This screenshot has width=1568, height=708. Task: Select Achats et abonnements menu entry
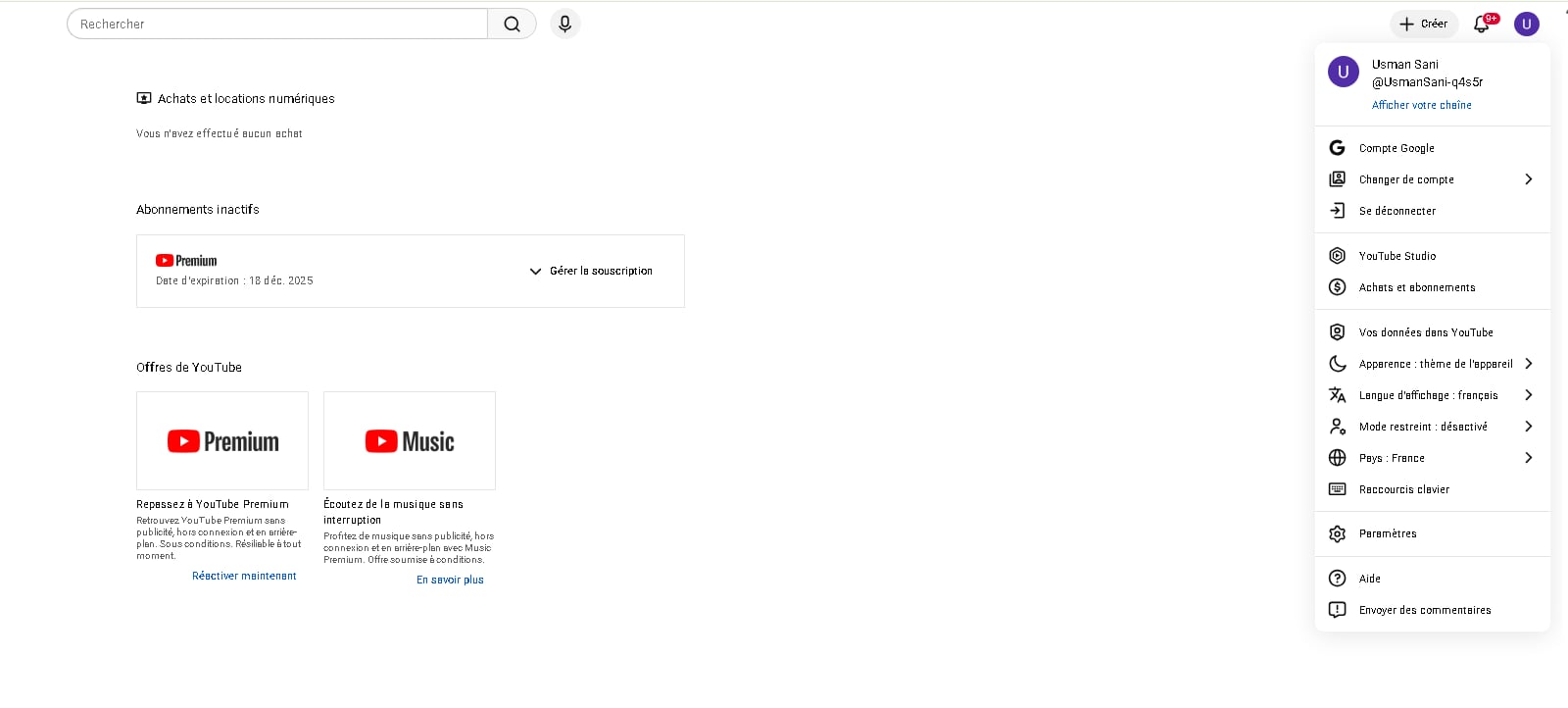click(x=1433, y=287)
